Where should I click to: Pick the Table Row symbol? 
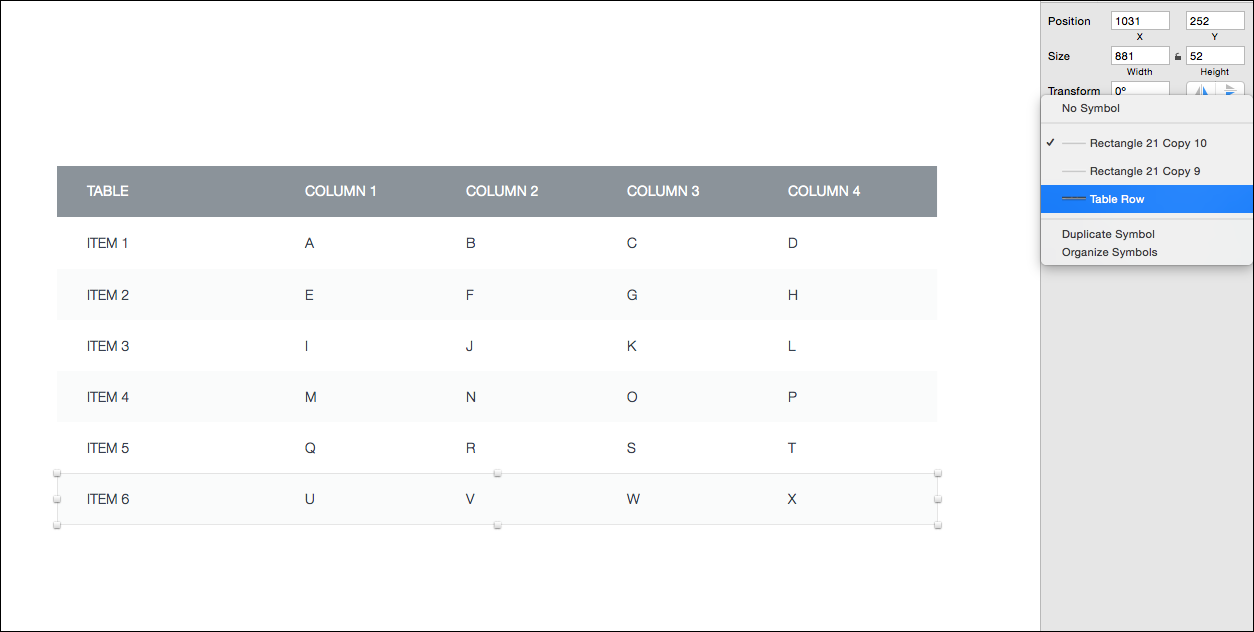1116,199
